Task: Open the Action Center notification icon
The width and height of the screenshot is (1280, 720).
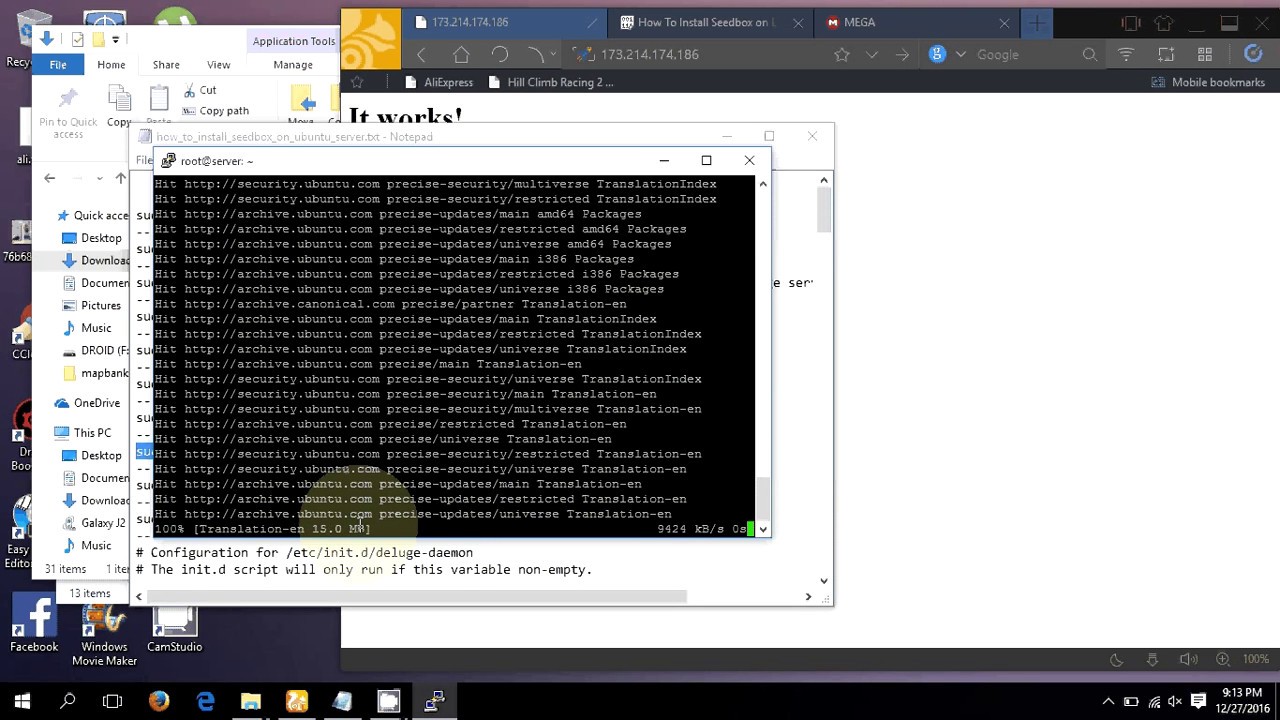Action: [x=1198, y=701]
